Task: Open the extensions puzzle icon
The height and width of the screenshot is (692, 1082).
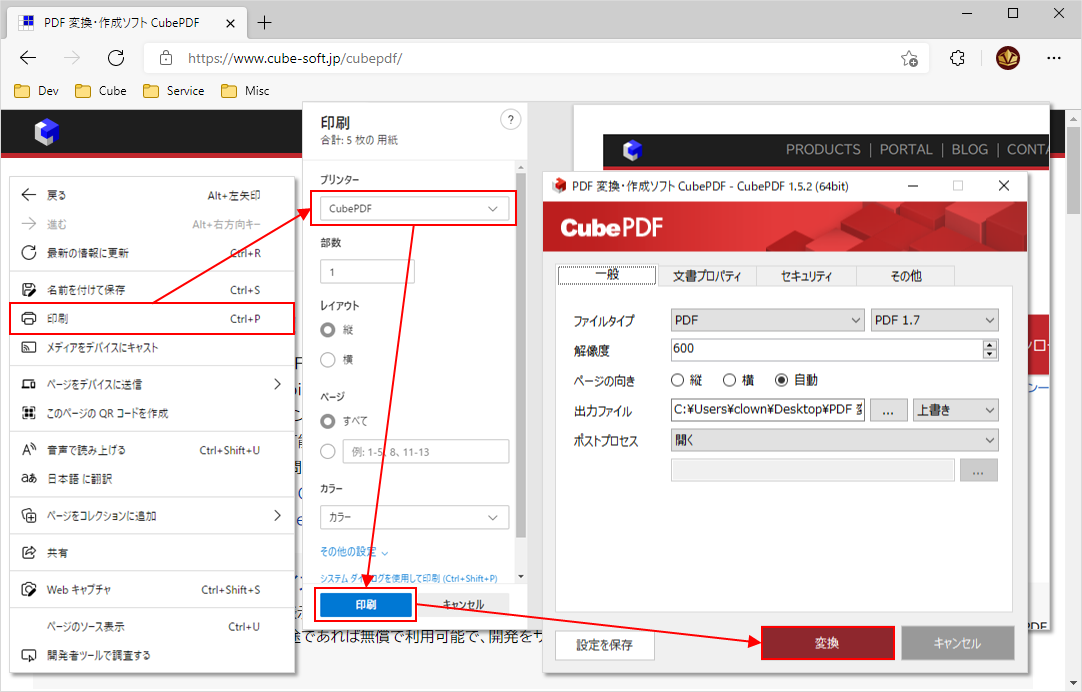Action: click(957, 58)
